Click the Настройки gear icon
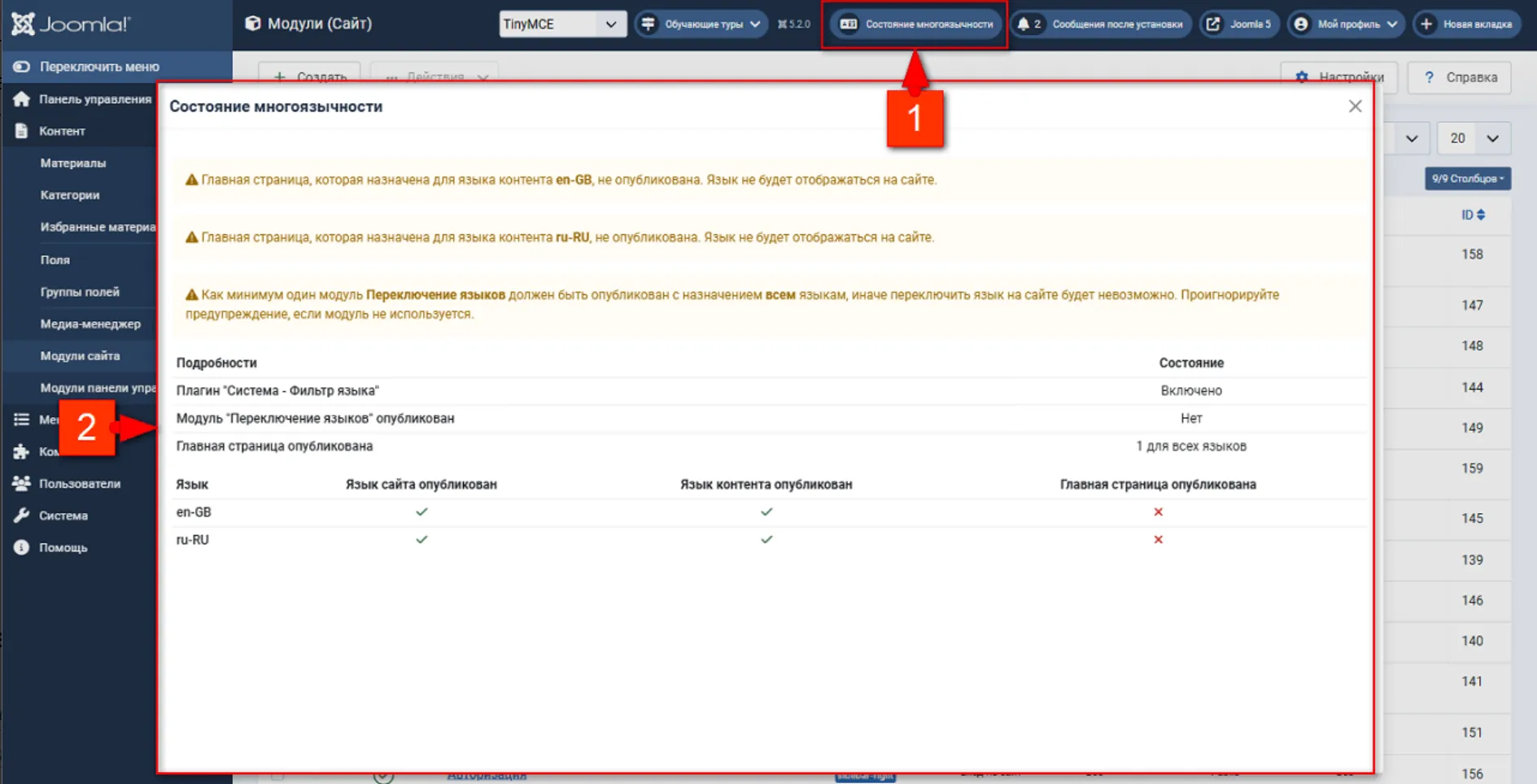 1302,77
